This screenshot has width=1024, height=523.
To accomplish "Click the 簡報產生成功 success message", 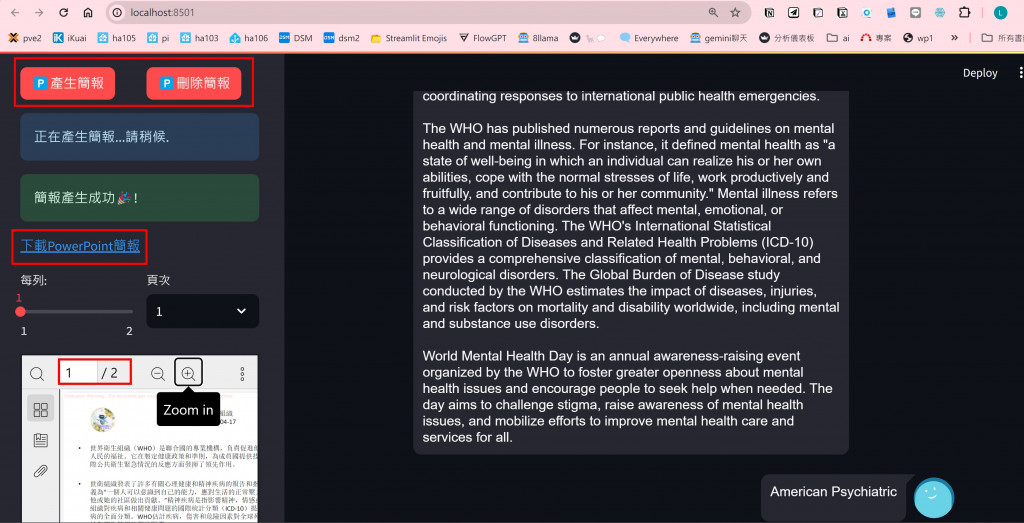I will point(140,198).
